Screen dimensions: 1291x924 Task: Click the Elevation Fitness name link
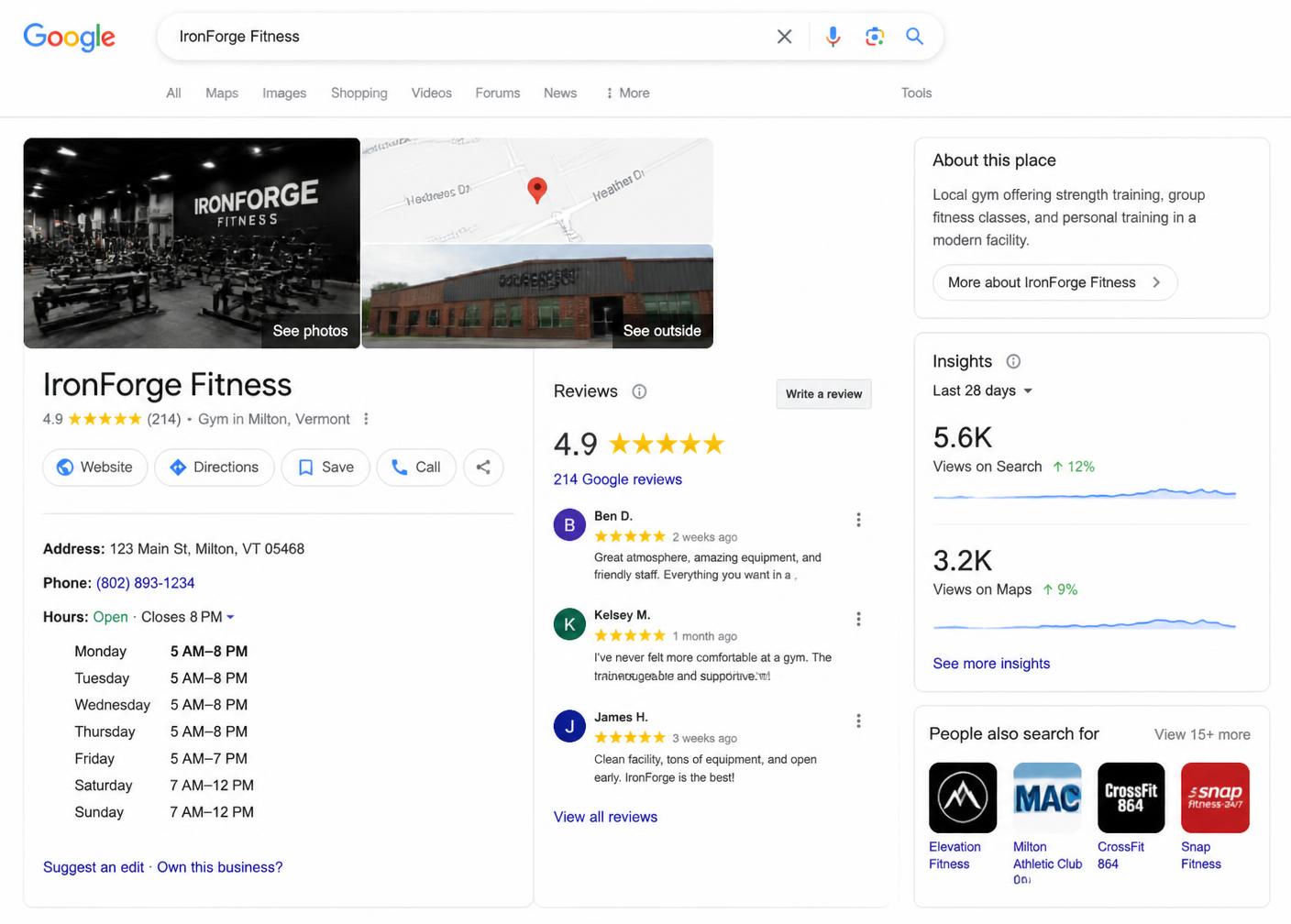point(954,855)
